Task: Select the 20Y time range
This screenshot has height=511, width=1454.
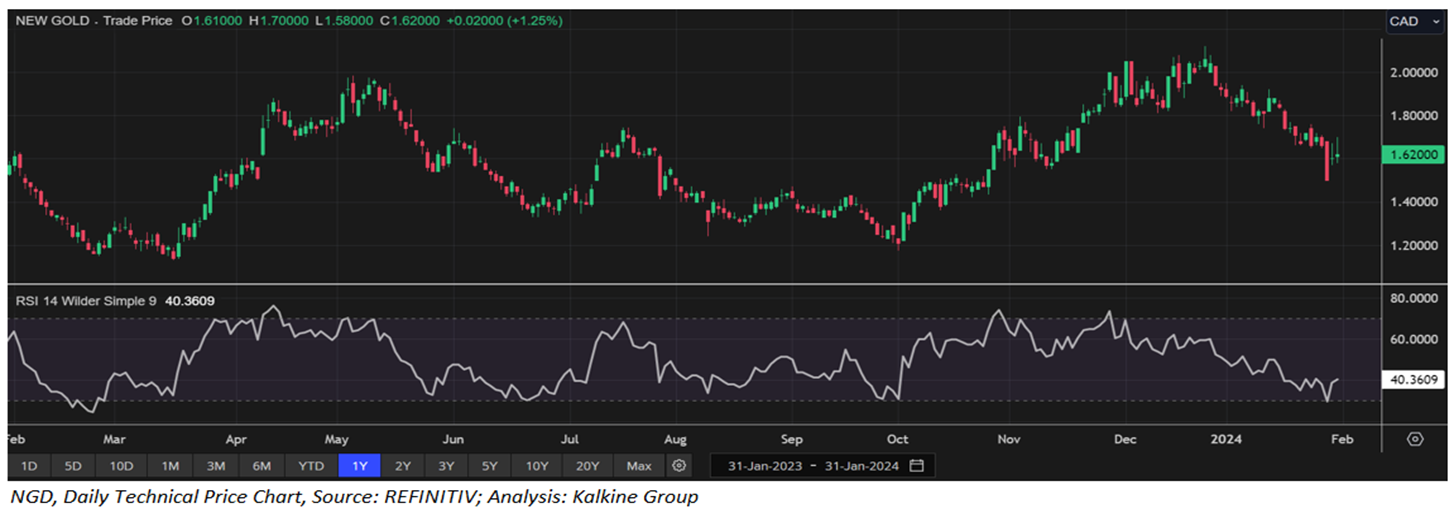Action: pyautogui.click(x=588, y=466)
